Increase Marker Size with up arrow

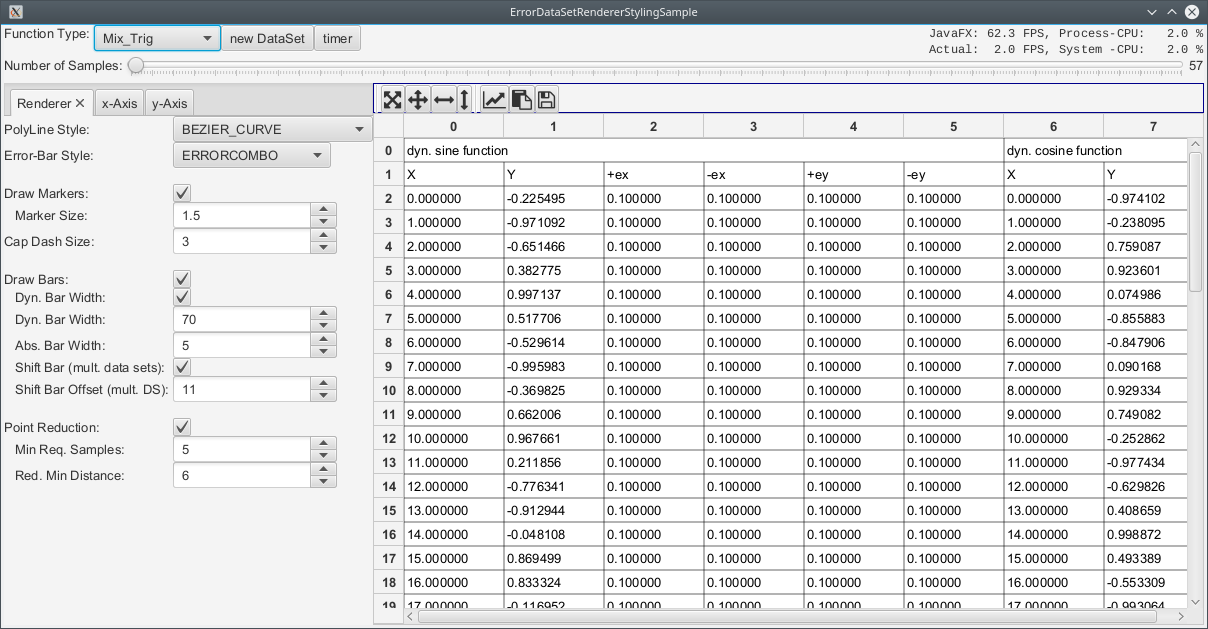click(322, 209)
